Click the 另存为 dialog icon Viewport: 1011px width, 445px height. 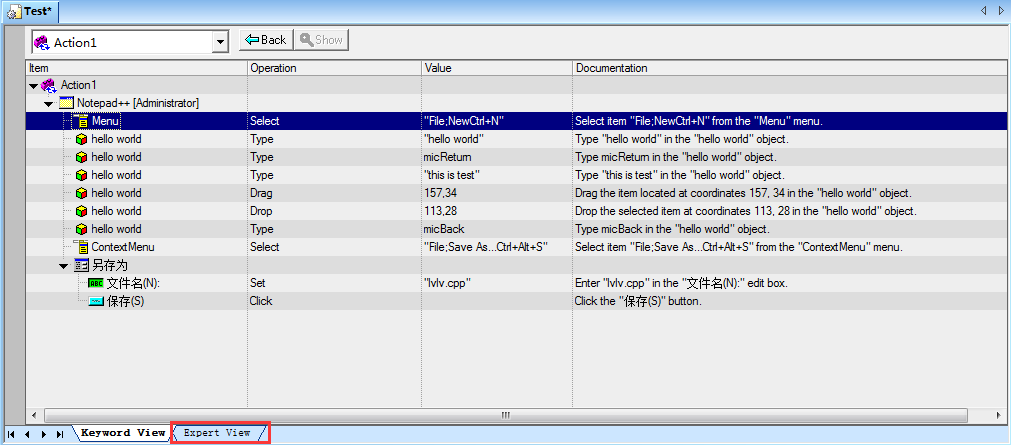81,265
